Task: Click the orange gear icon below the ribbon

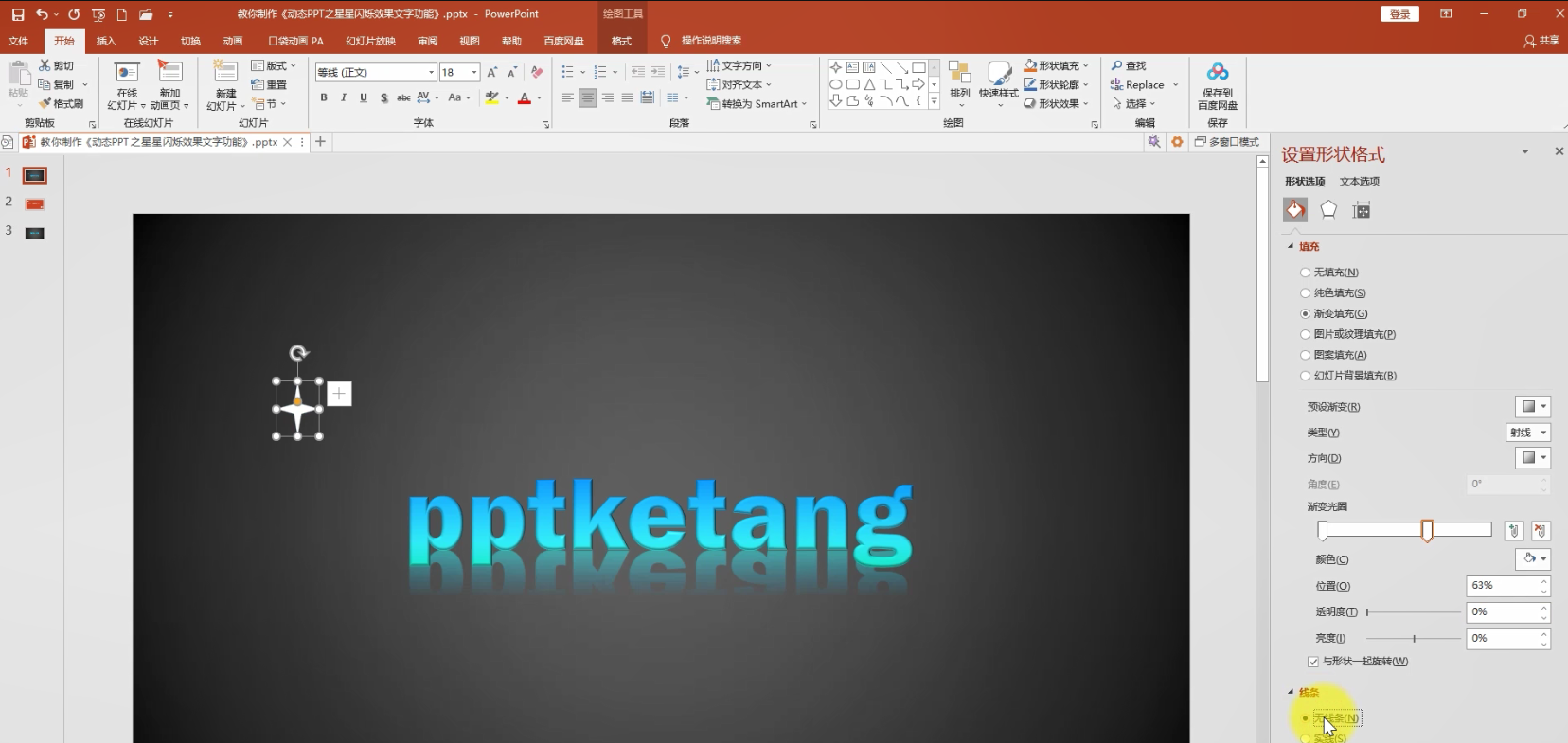Action: tap(1177, 142)
